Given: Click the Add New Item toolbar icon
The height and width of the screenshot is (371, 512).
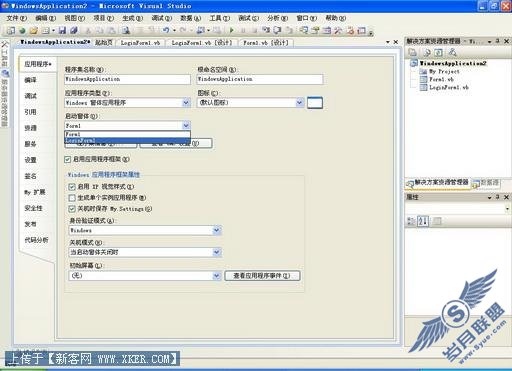Looking at the screenshot, I should (x=46, y=31).
